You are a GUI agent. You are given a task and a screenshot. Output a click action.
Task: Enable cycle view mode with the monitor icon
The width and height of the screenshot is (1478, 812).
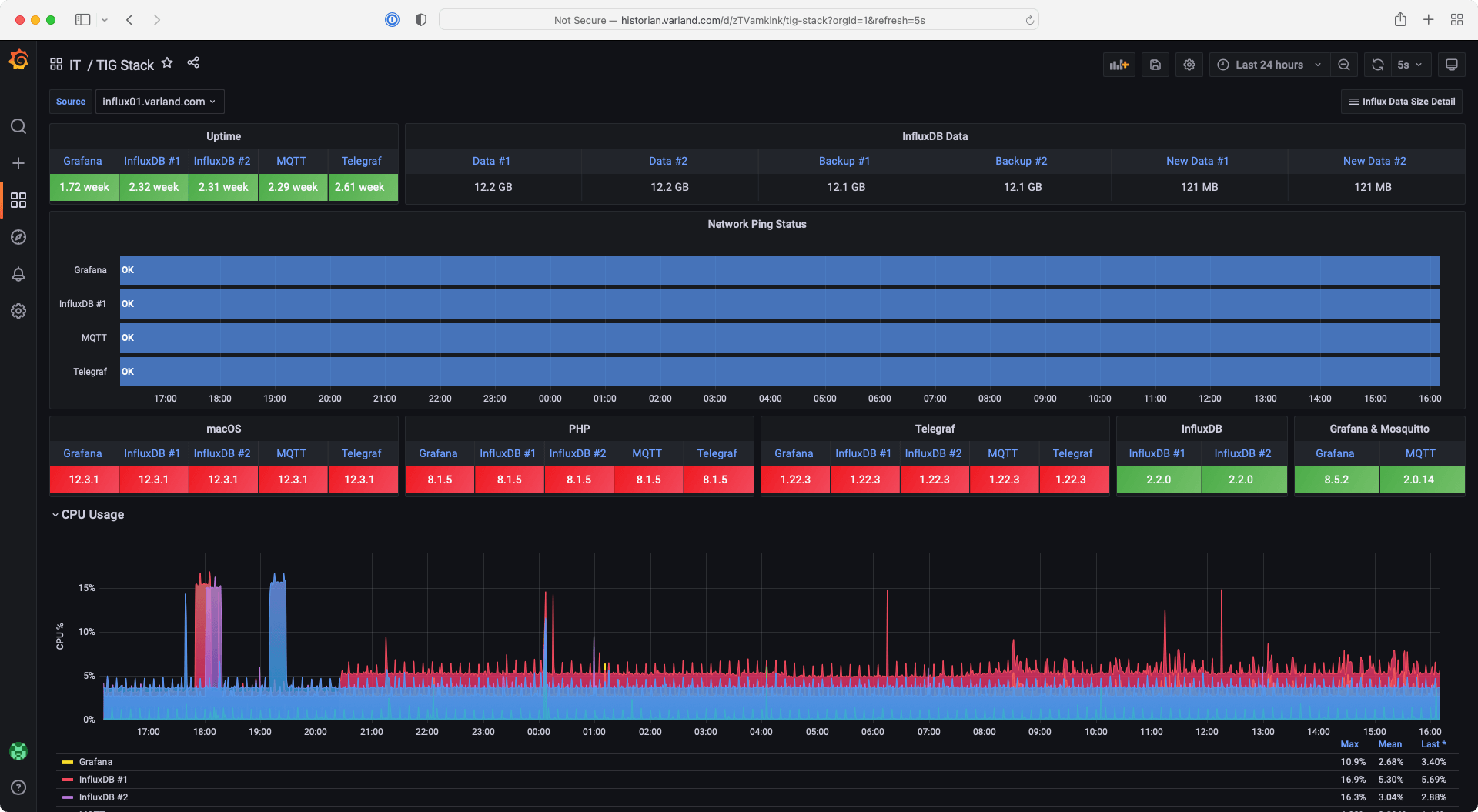tap(1451, 65)
